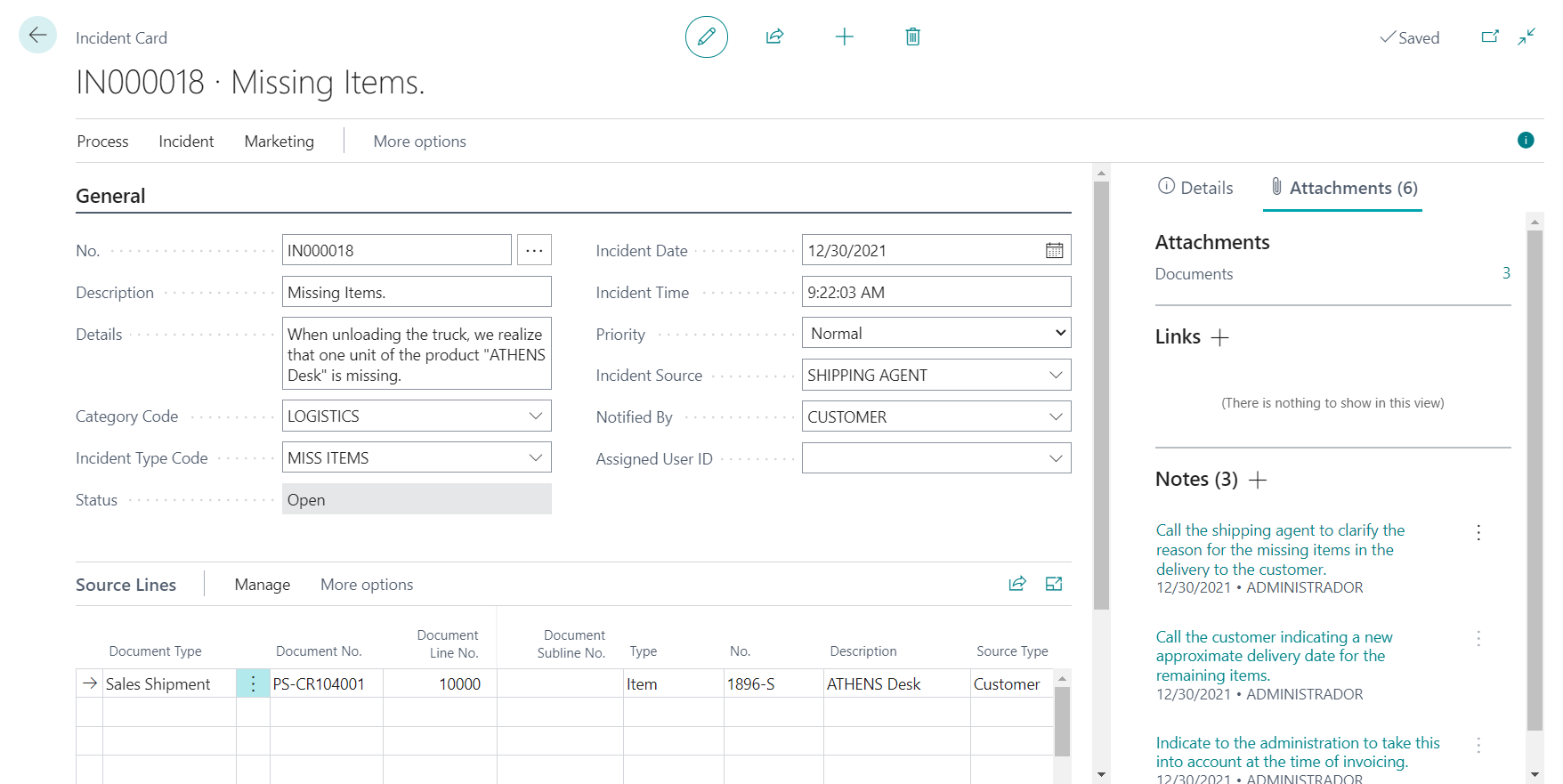Viewport: 1563px width, 784px height.
Task: Open the card in a new window
Action: pos(1489,36)
